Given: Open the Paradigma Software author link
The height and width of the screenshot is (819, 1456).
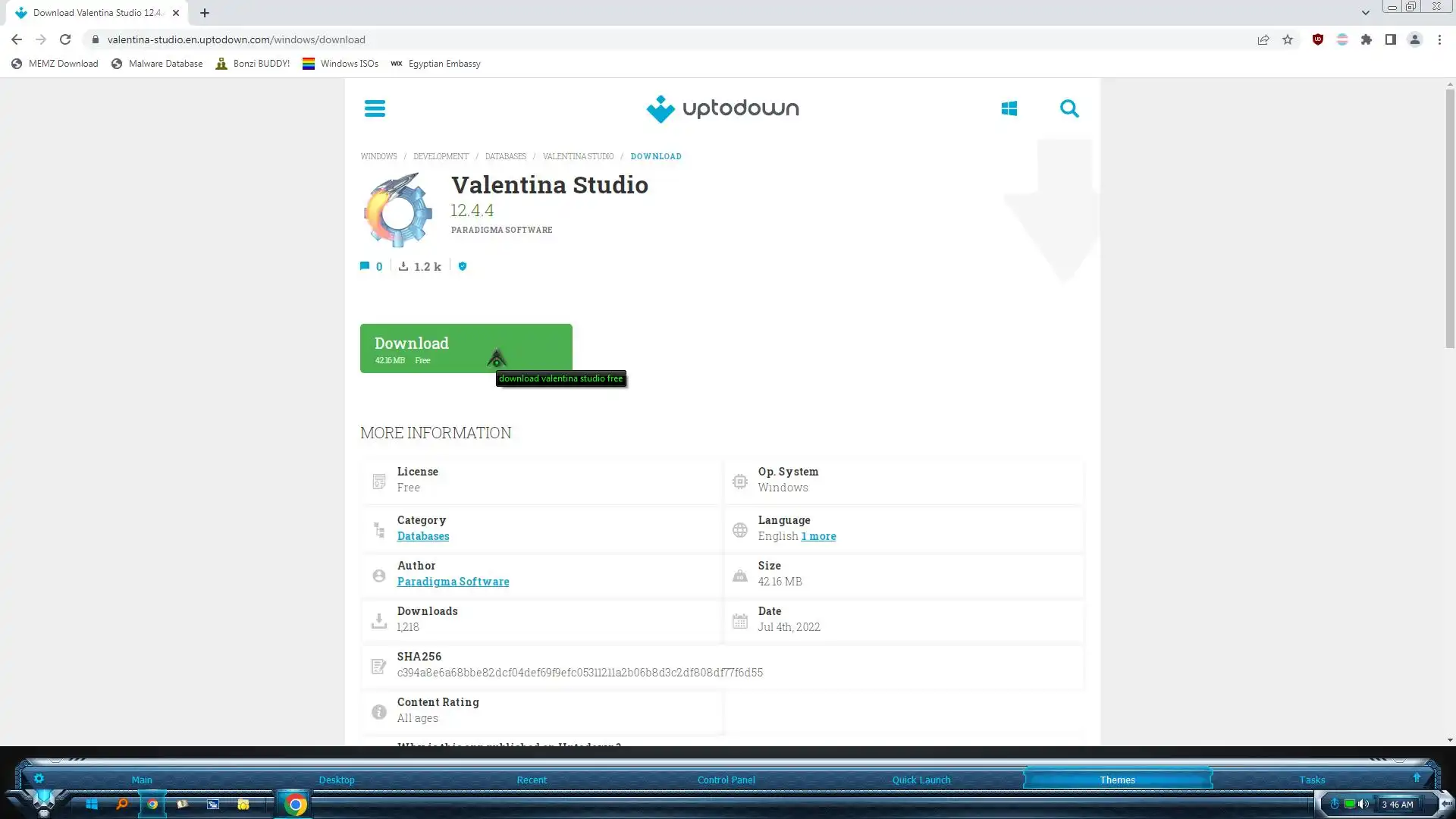Looking at the screenshot, I should [x=453, y=582].
